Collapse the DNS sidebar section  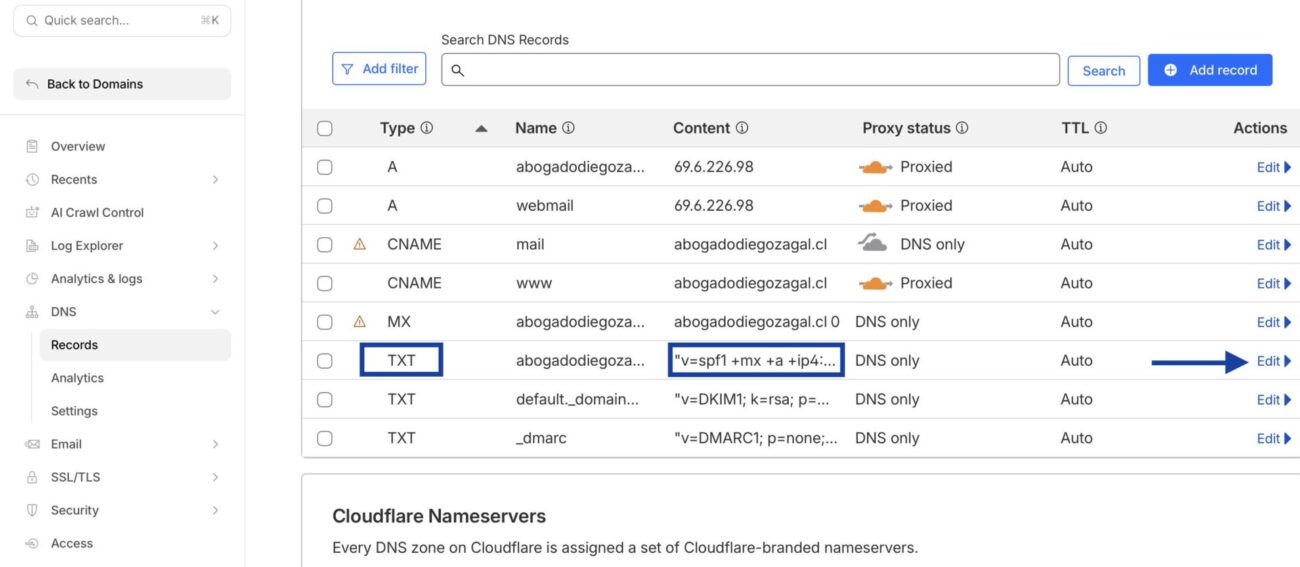[215, 312]
